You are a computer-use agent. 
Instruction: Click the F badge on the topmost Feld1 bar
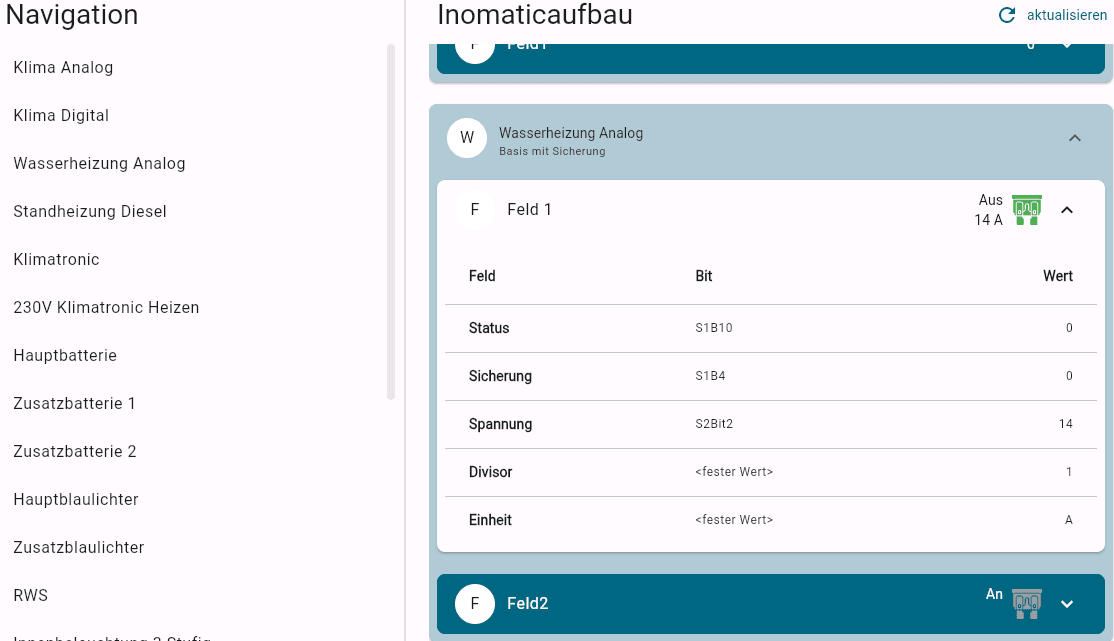point(475,44)
